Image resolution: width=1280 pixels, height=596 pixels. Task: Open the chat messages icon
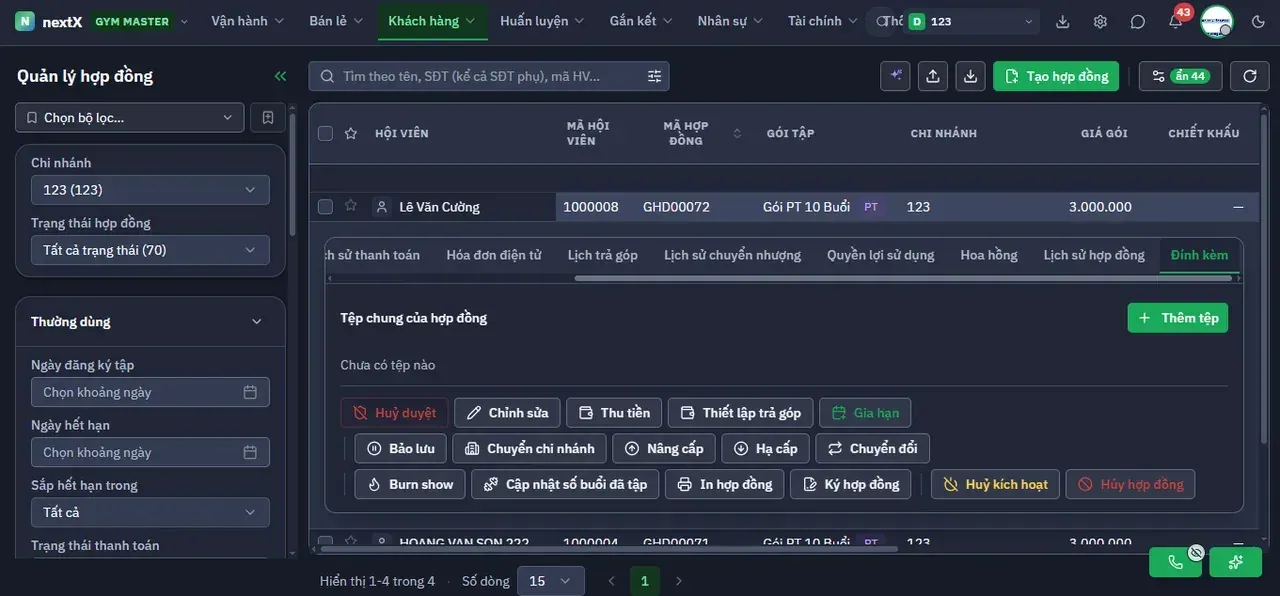1138,21
